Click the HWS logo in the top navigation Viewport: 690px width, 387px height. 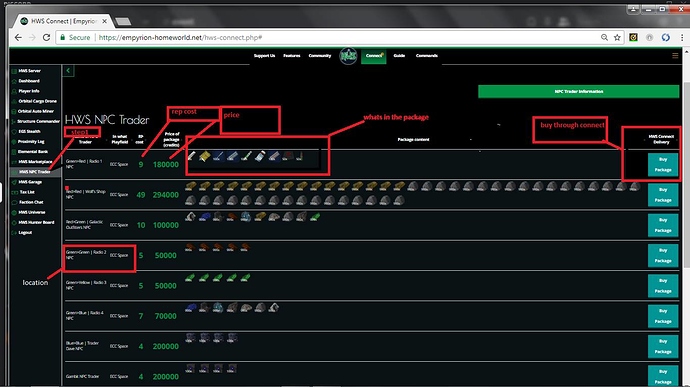pos(348,56)
